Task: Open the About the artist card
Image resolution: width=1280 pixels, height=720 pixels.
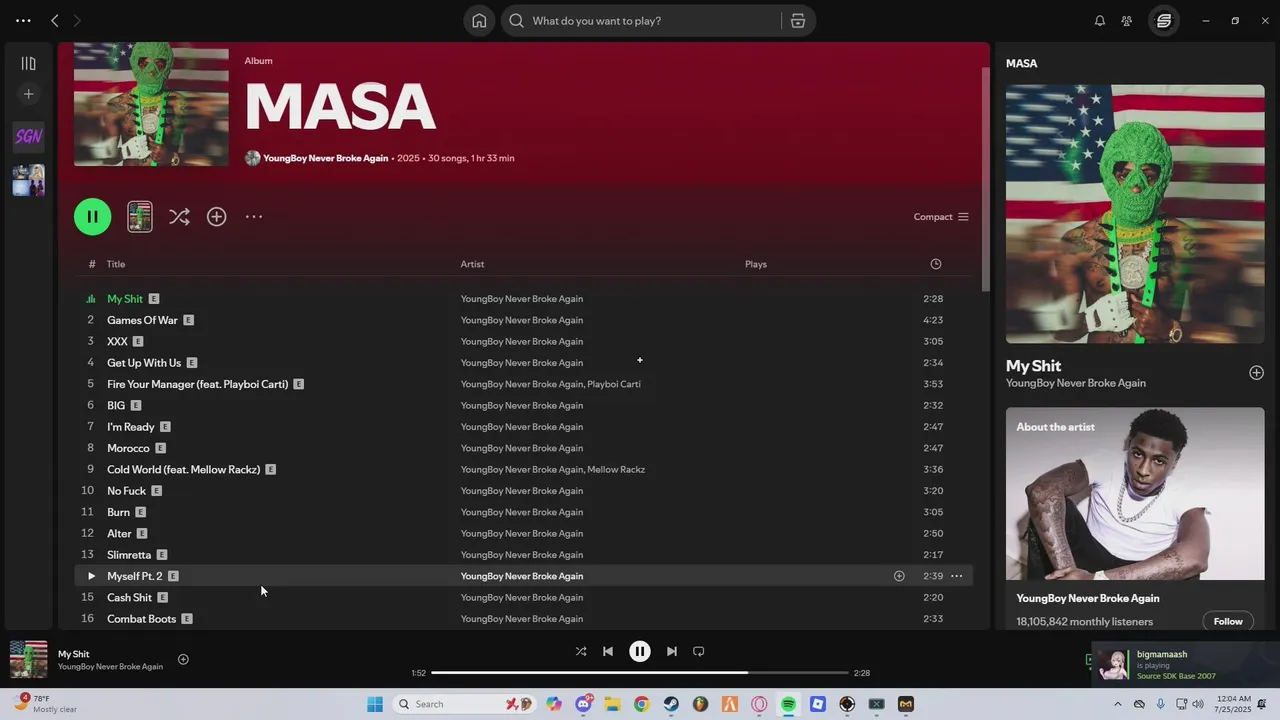Action: 1135,518
